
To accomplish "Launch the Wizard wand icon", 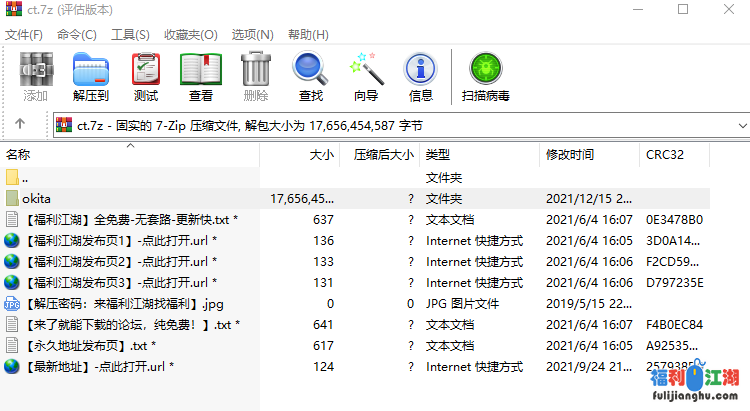I will click(x=366, y=77).
